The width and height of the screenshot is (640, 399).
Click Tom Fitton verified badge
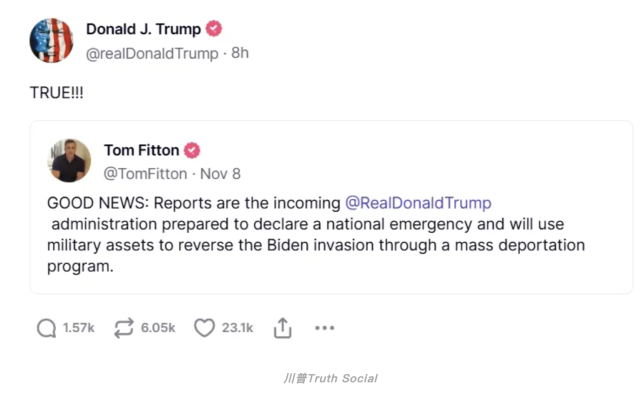tap(192, 151)
